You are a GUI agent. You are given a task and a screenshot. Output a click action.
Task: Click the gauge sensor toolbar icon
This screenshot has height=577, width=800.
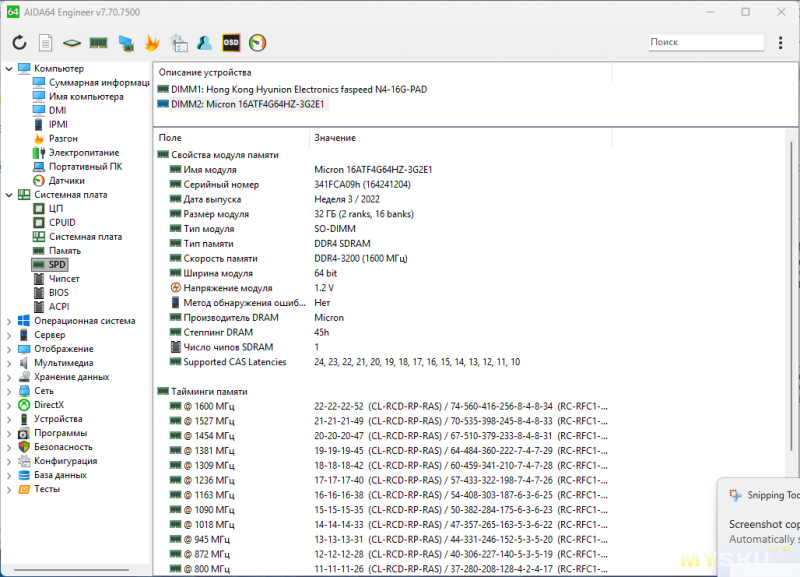coord(258,43)
